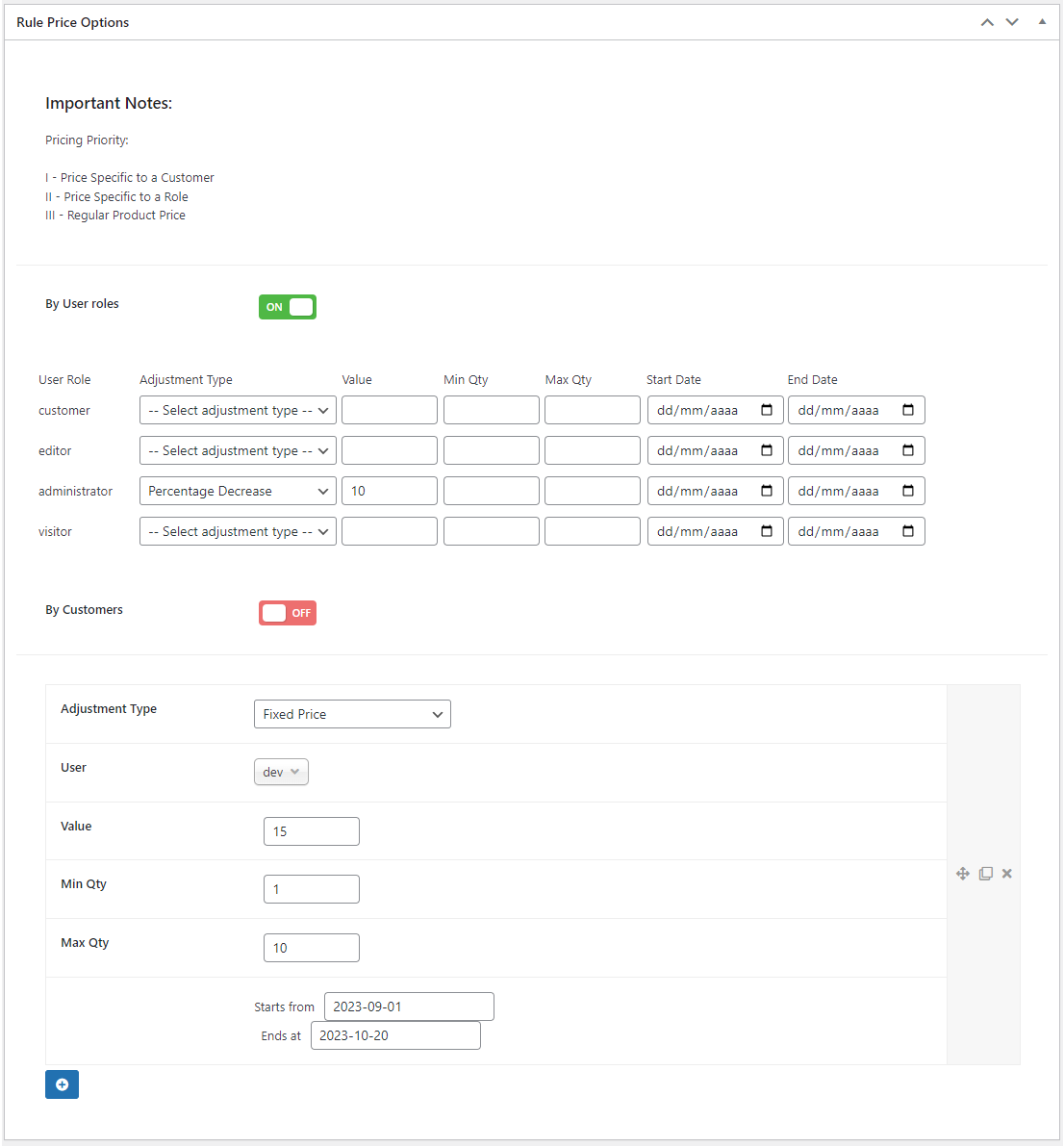Open administrator Percentage Decrease dropdown

tap(238, 491)
